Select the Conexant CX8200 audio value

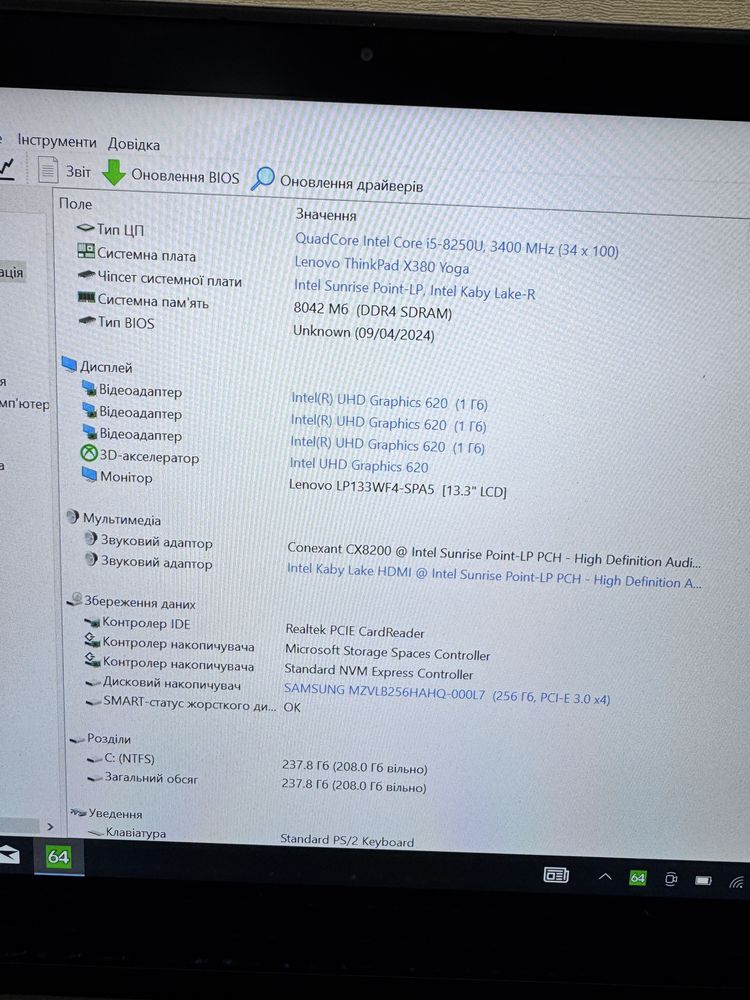(494, 555)
